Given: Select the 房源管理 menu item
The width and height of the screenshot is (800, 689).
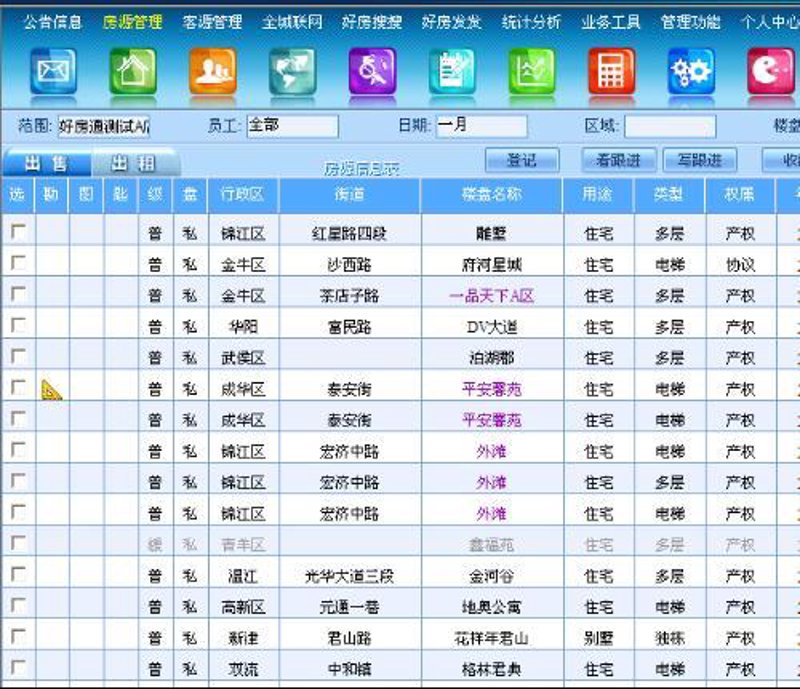Looking at the screenshot, I should click(133, 22).
